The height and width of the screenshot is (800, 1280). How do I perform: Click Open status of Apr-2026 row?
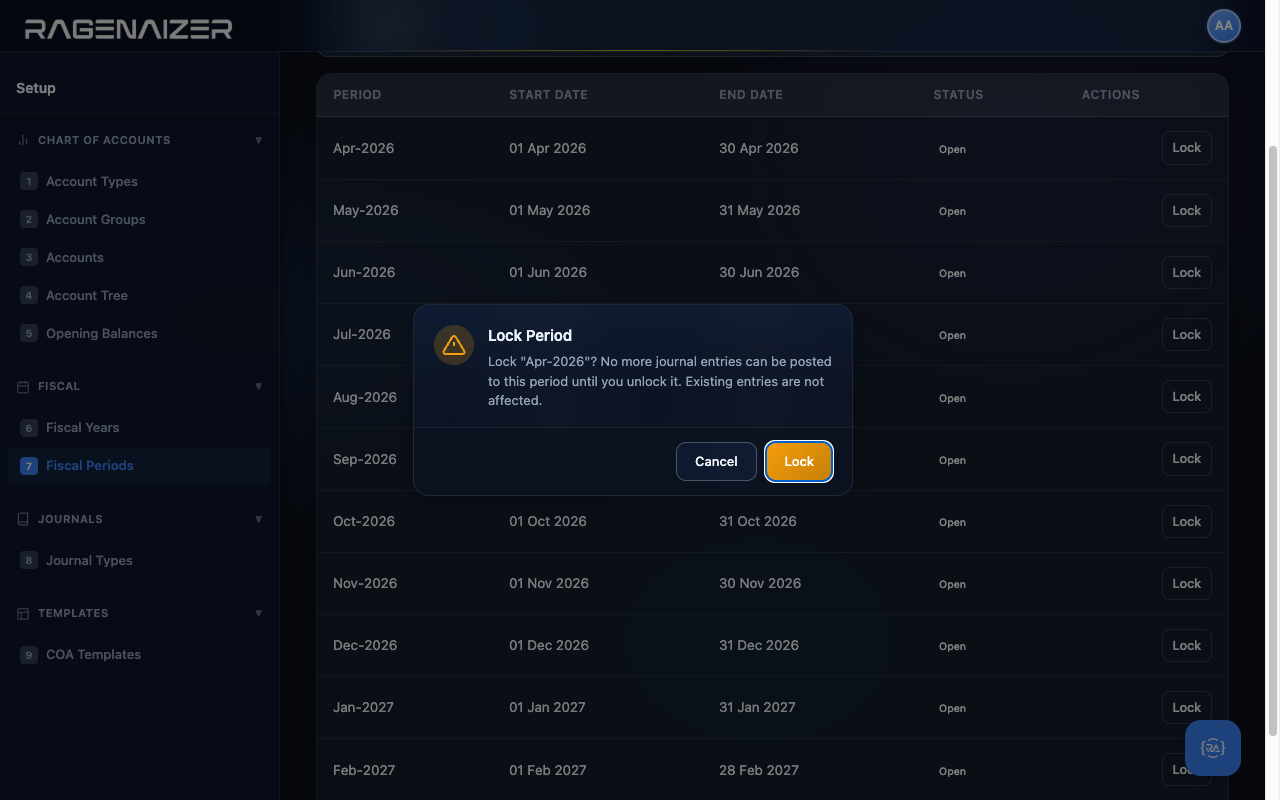(x=952, y=149)
